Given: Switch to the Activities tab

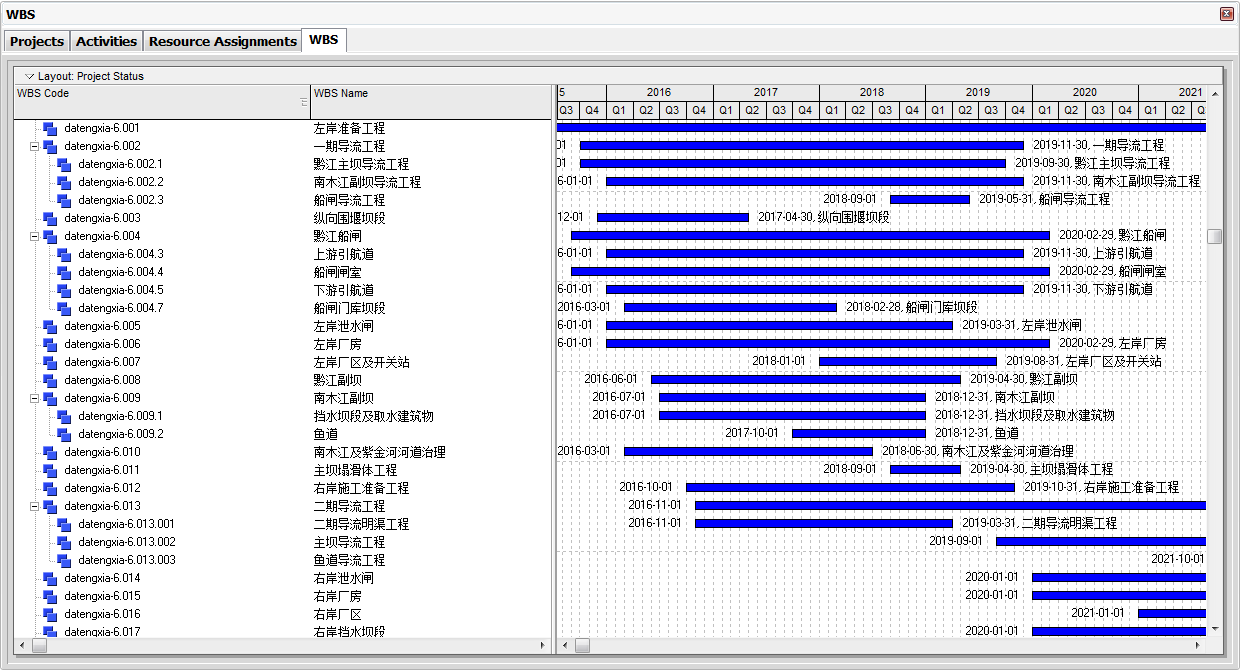Looking at the screenshot, I should pyautogui.click(x=106, y=41).
